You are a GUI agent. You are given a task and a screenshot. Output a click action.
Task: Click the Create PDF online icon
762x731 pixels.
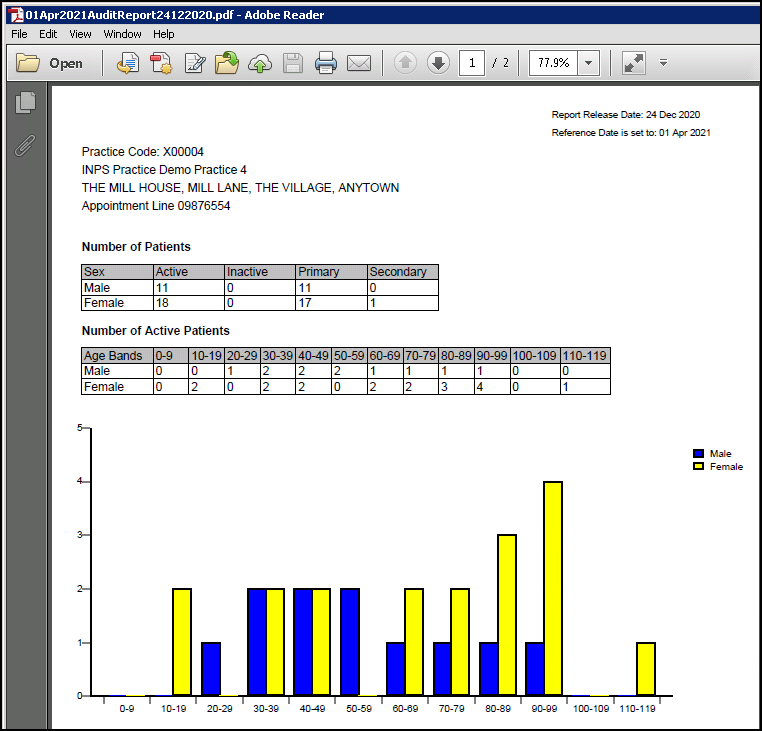tap(161, 63)
